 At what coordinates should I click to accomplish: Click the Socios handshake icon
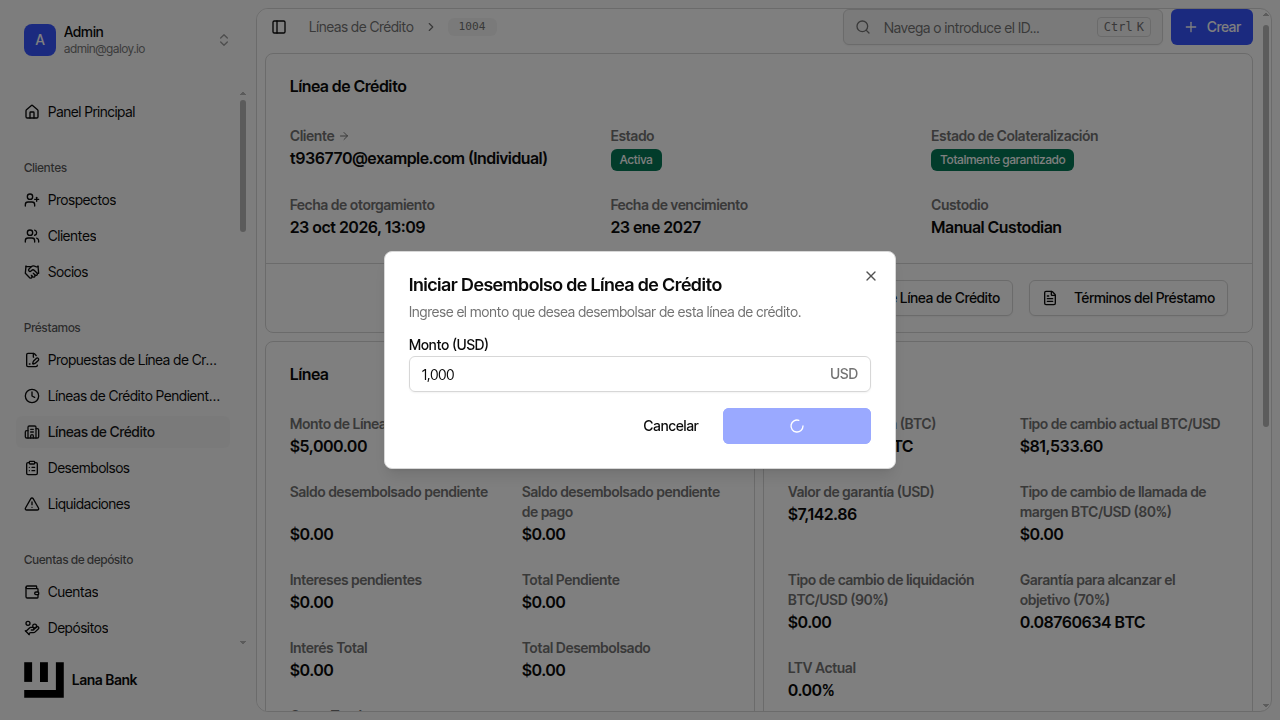pos(32,272)
